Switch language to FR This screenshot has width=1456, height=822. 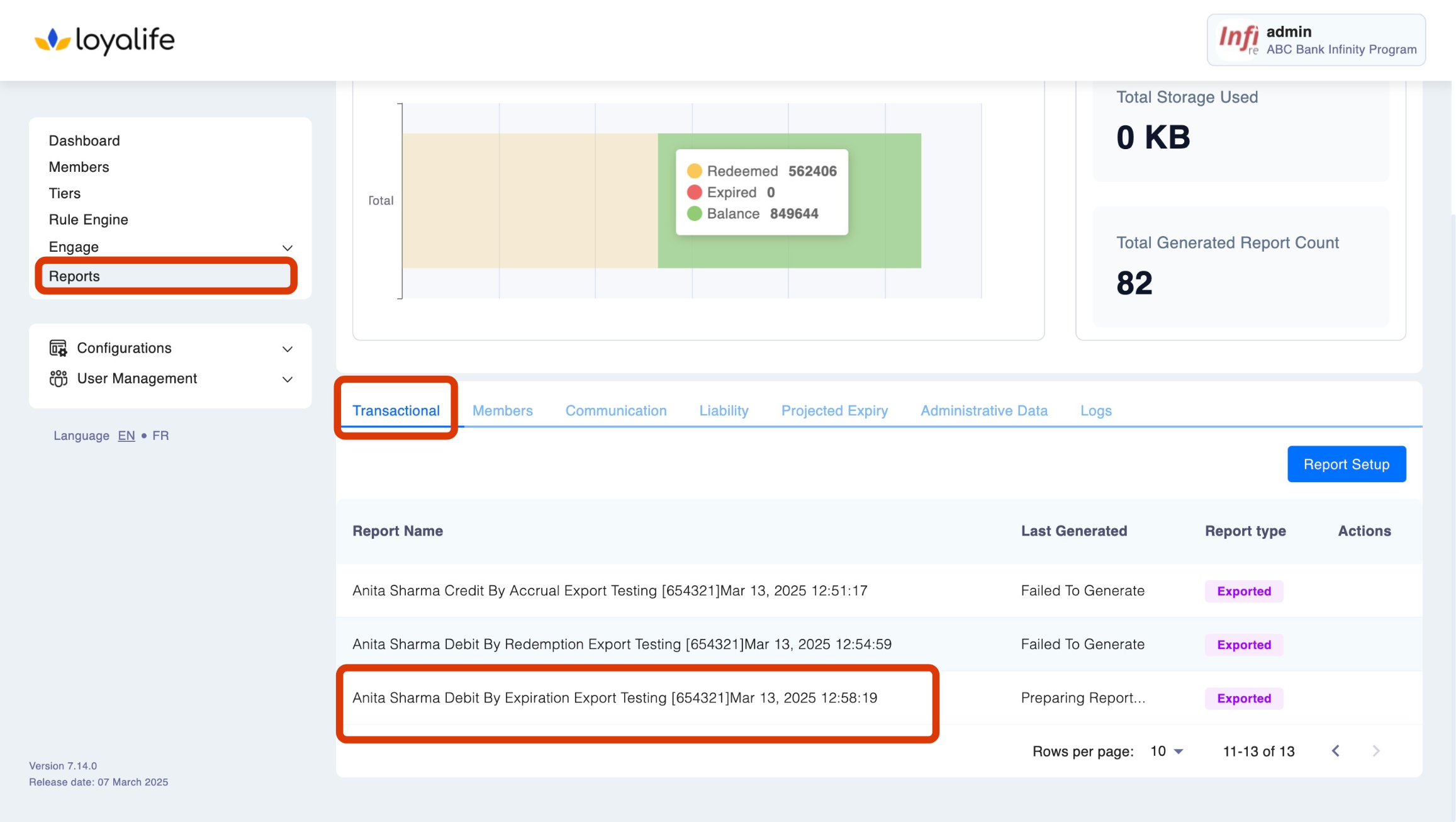(160, 436)
